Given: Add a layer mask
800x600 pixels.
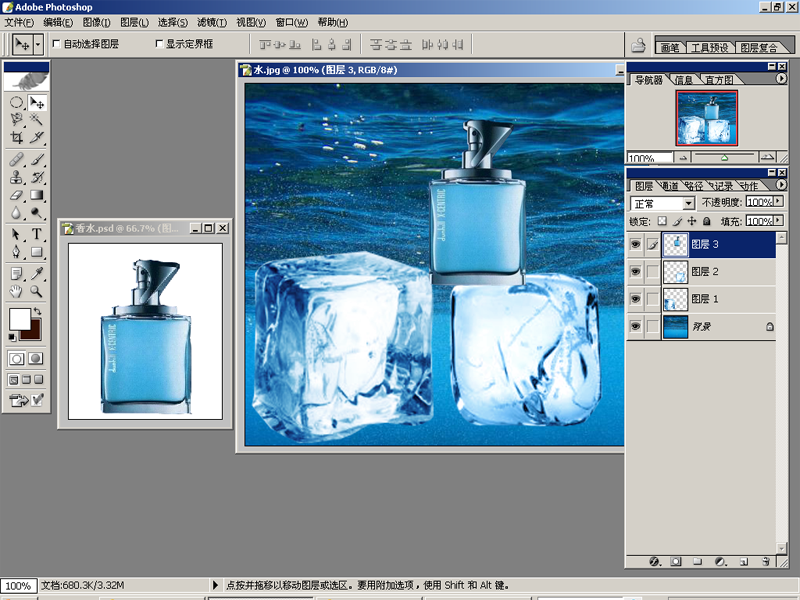Looking at the screenshot, I should coord(676,561).
